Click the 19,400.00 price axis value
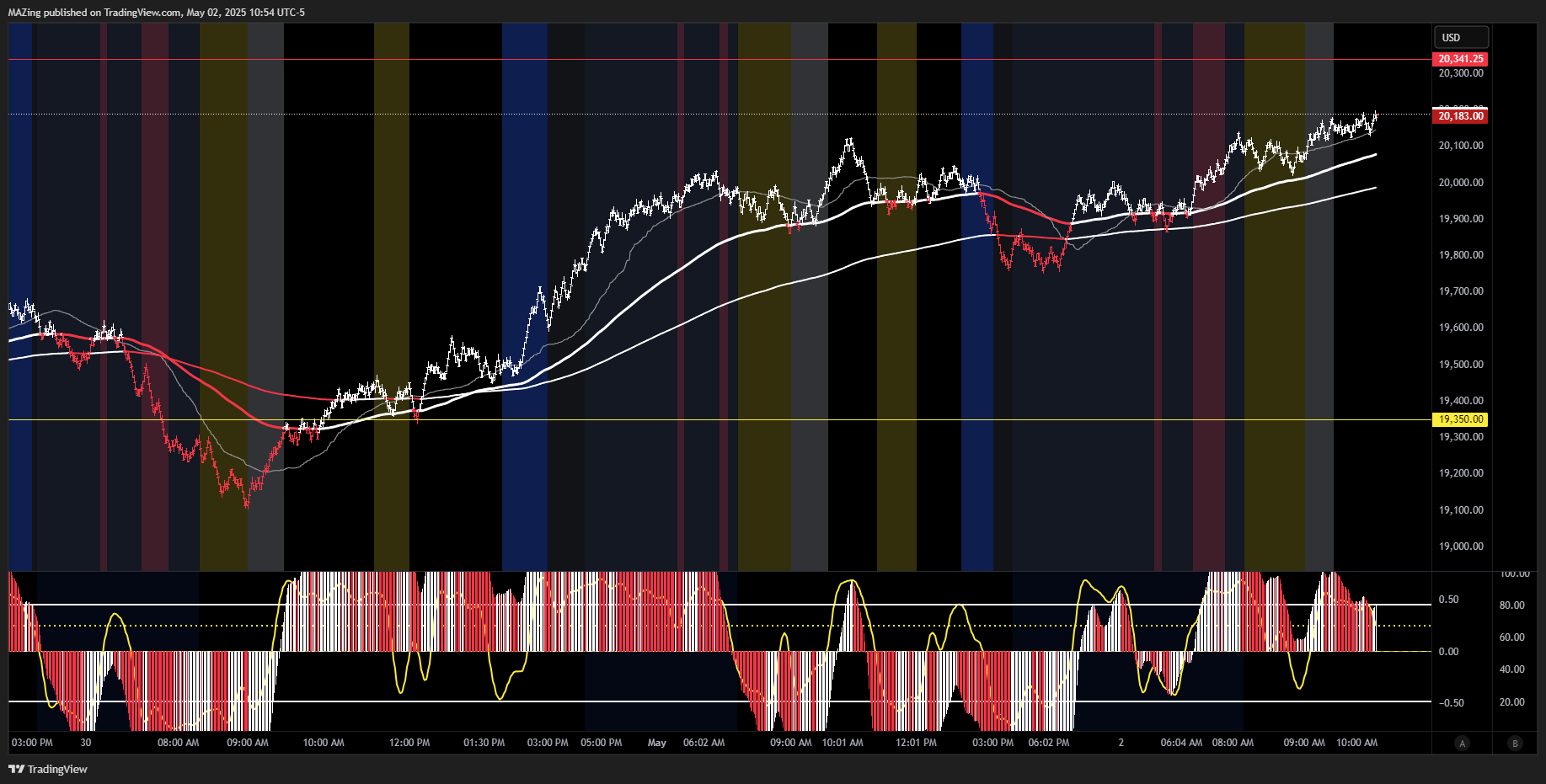 1461,401
